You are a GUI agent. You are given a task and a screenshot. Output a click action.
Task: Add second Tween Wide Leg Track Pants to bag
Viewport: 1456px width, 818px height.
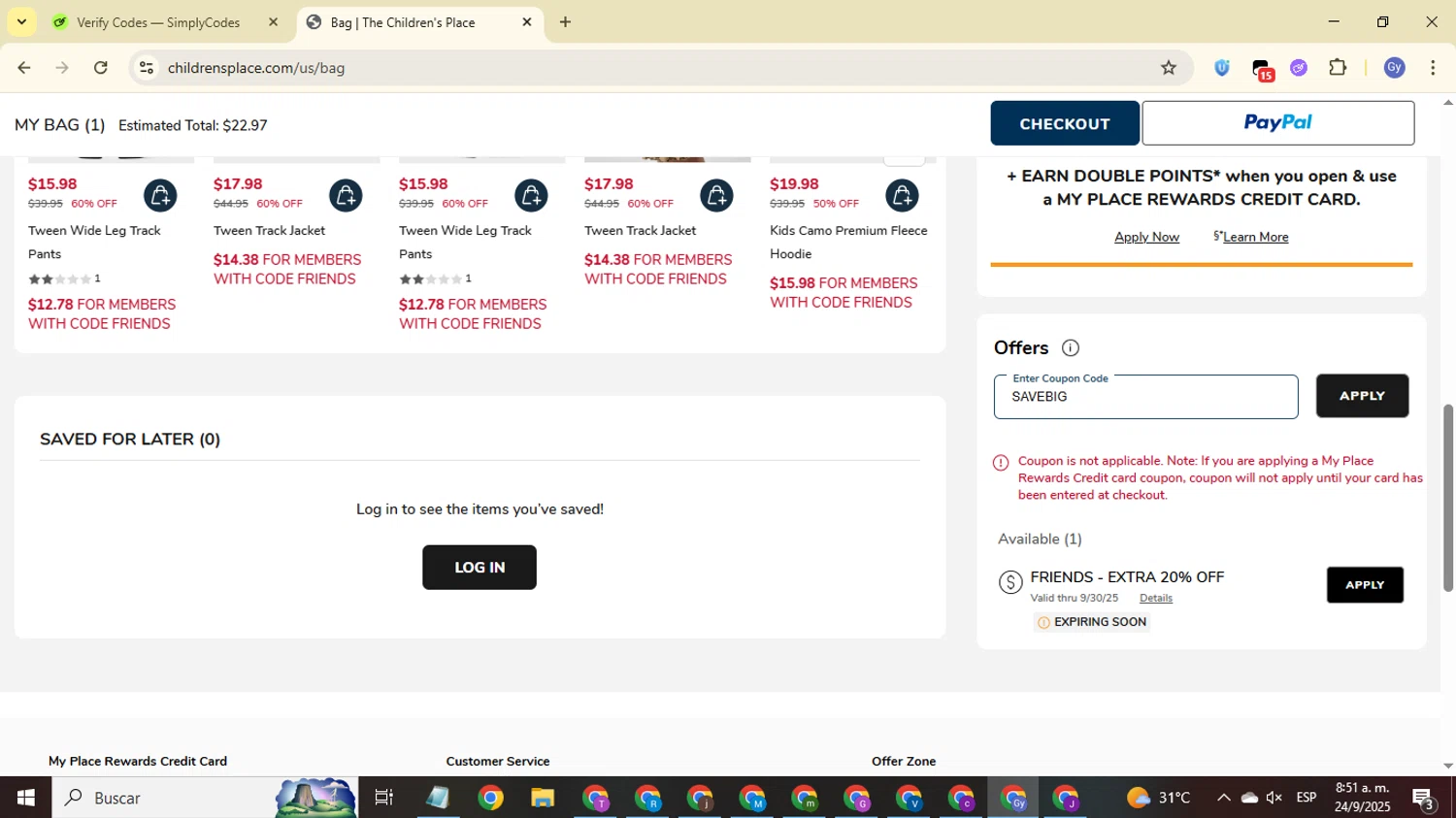[x=531, y=196]
